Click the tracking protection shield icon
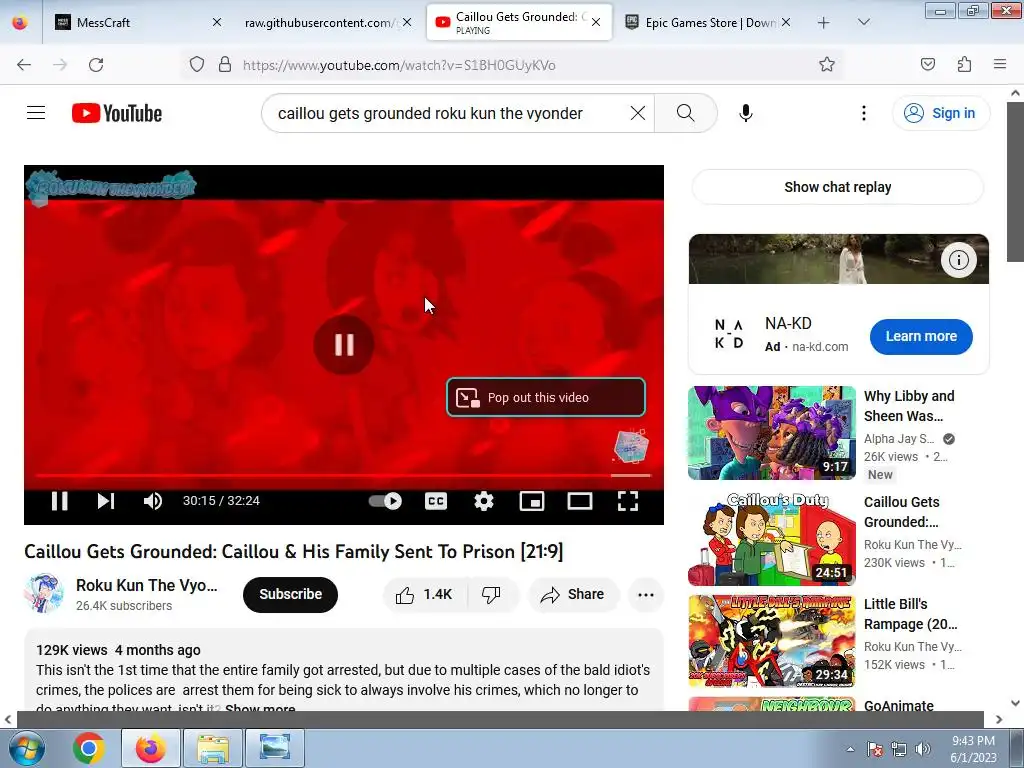This screenshot has height=768, width=1024. tap(197, 65)
